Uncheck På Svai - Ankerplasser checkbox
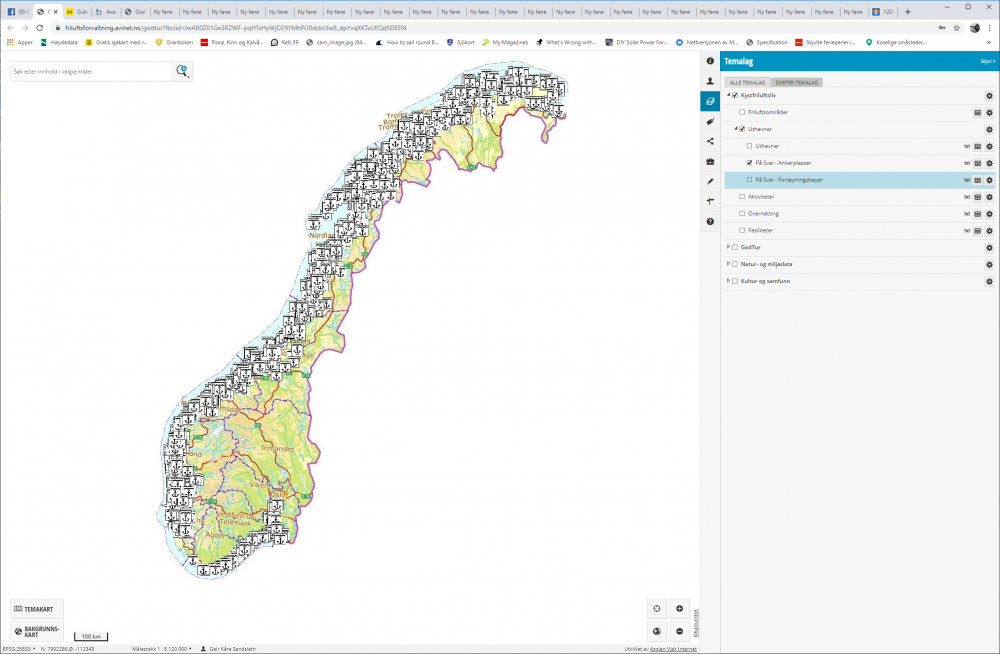Screen dimensions: 1000x654 tap(749, 163)
